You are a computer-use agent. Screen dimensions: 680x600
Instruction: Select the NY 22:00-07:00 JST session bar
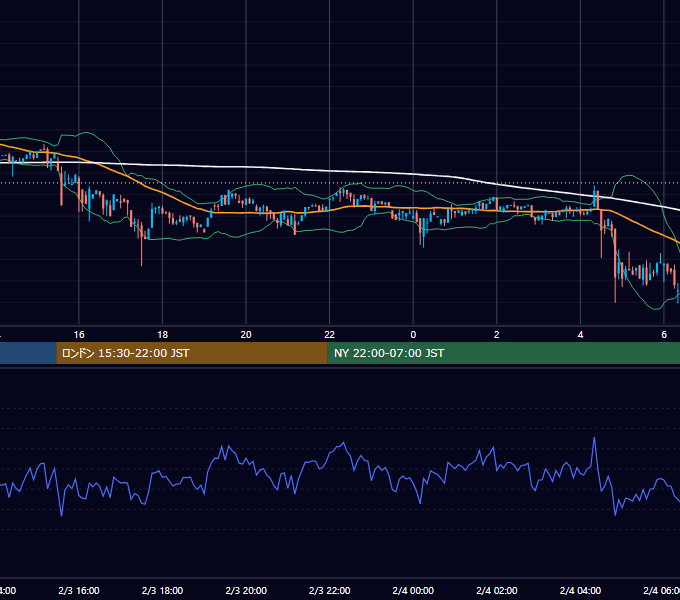(503, 353)
